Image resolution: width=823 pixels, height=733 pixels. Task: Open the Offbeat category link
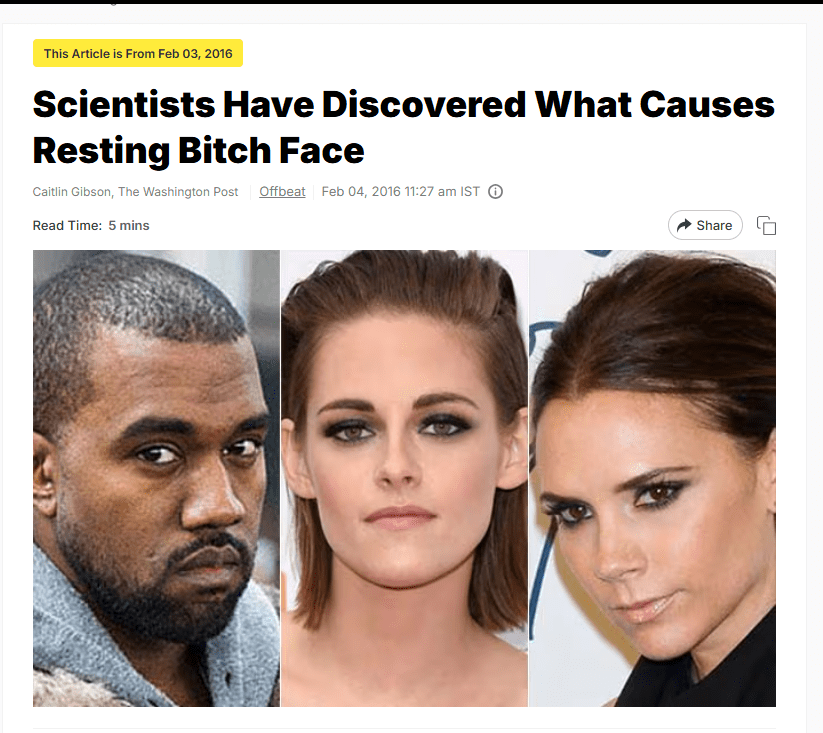tap(282, 192)
